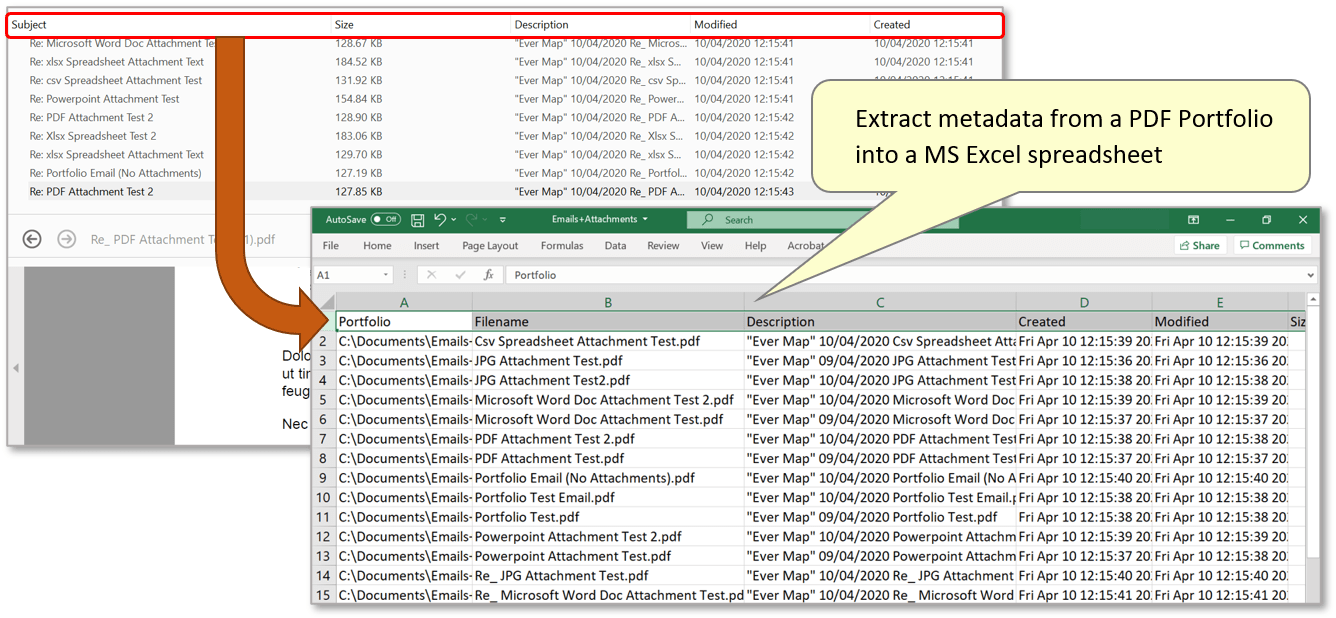
Task: Click the back arrow in the PDF preview
Action: 31,239
